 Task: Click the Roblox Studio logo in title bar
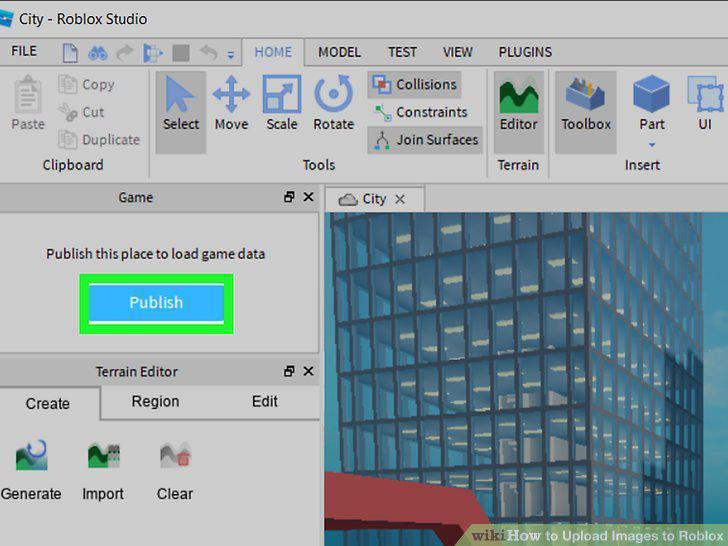[x=6, y=19]
